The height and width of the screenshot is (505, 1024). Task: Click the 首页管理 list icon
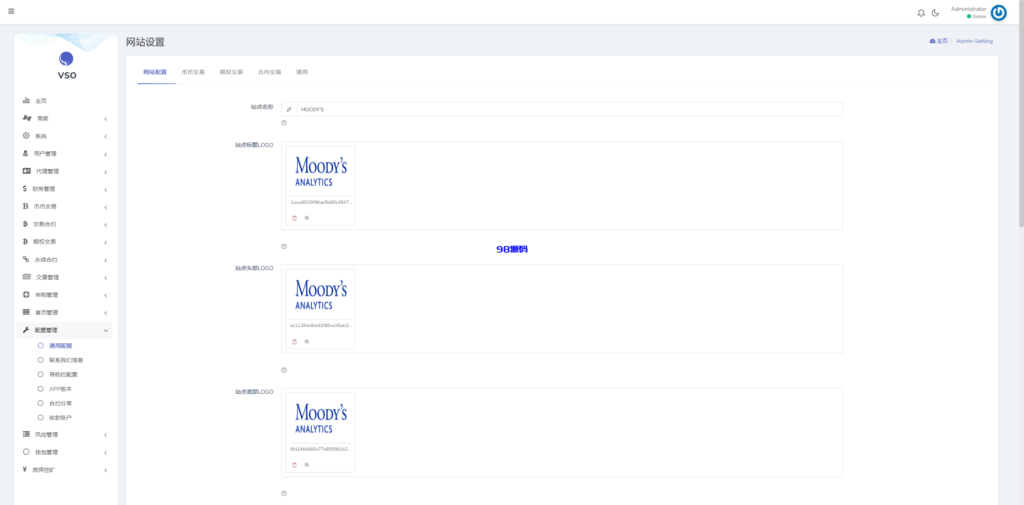26,312
